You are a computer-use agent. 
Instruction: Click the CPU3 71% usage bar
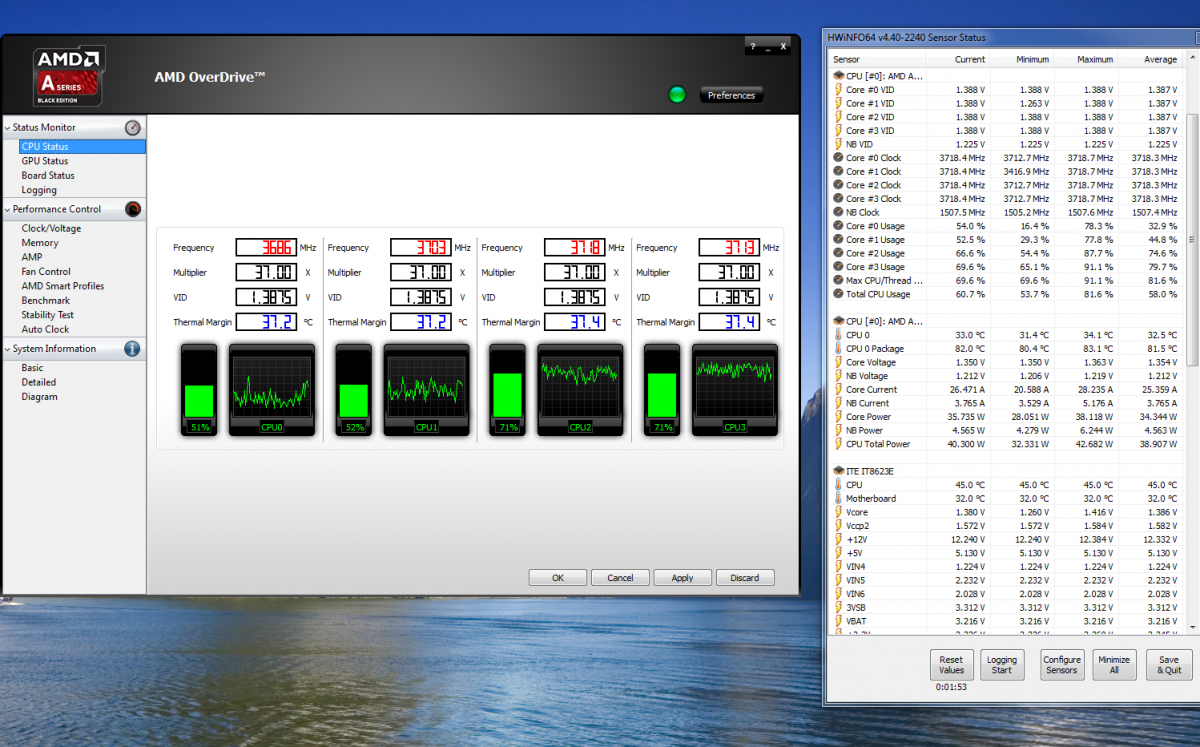tap(661, 389)
